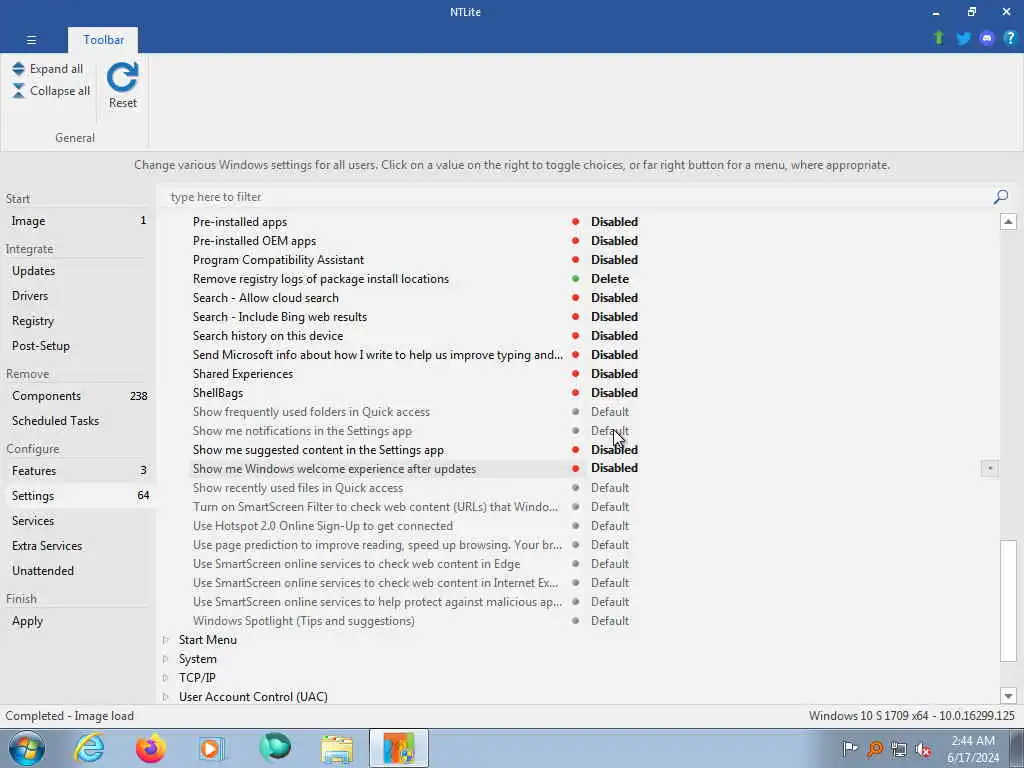
Task: Click the help question mark icon
Action: (x=1010, y=39)
